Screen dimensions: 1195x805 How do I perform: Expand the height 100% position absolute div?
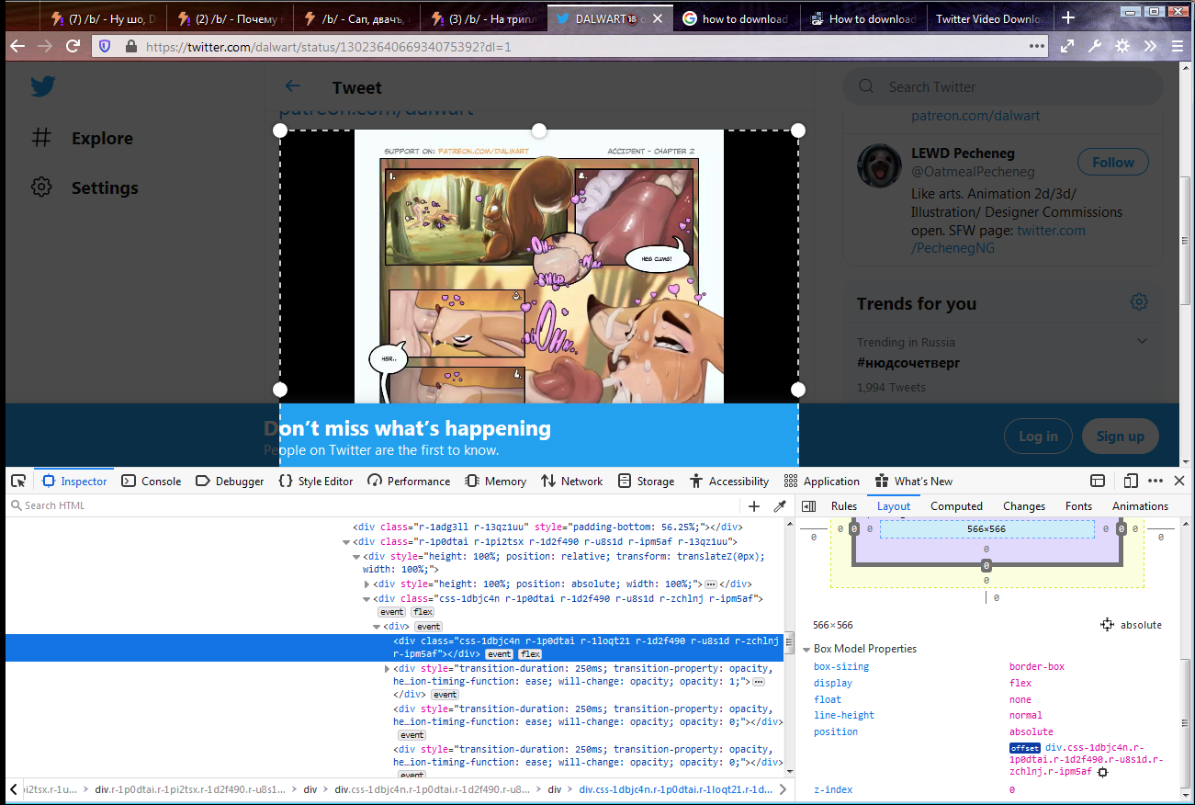(x=367, y=584)
